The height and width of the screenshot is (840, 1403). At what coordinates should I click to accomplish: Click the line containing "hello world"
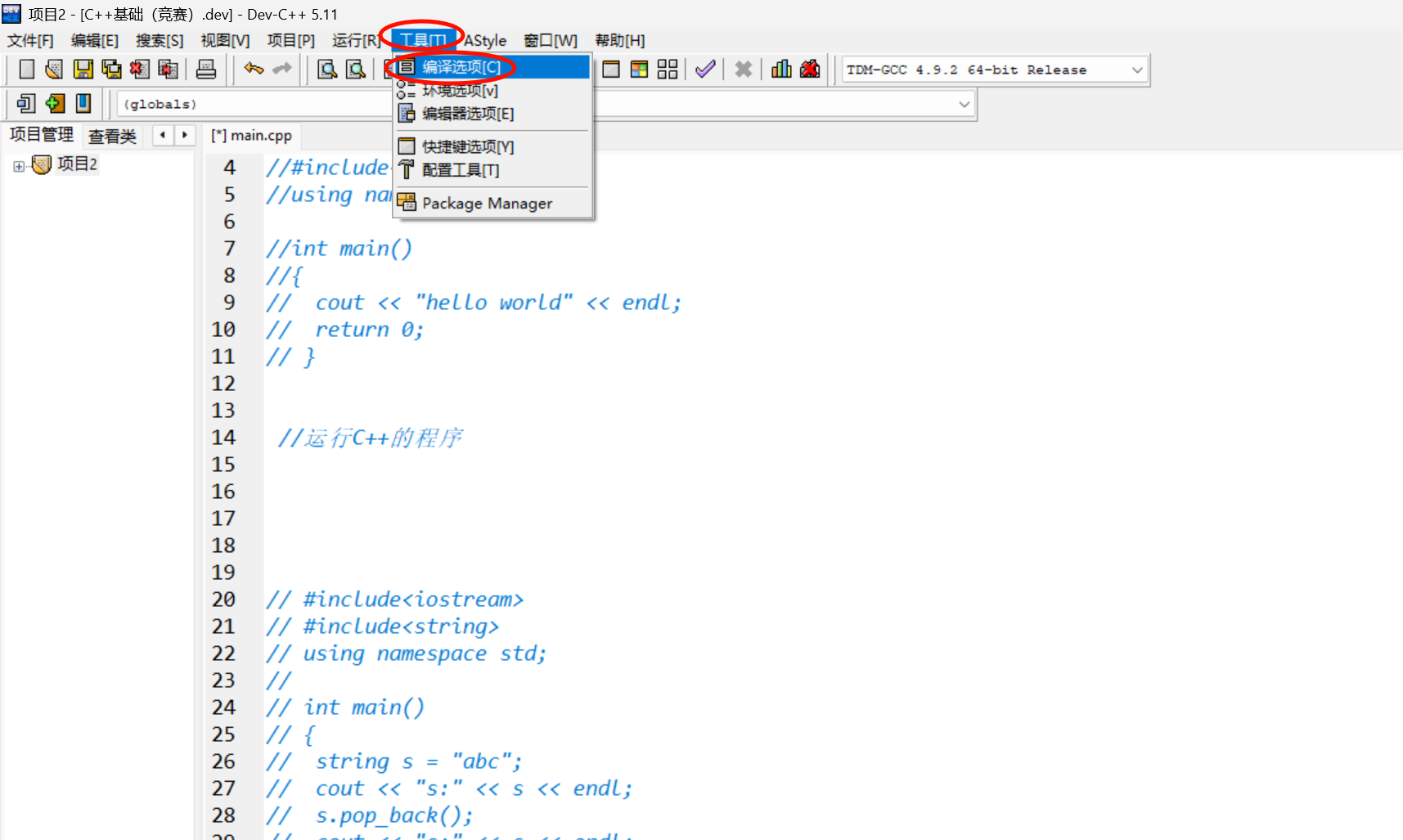pyautogui.click(x=474, y=303)
